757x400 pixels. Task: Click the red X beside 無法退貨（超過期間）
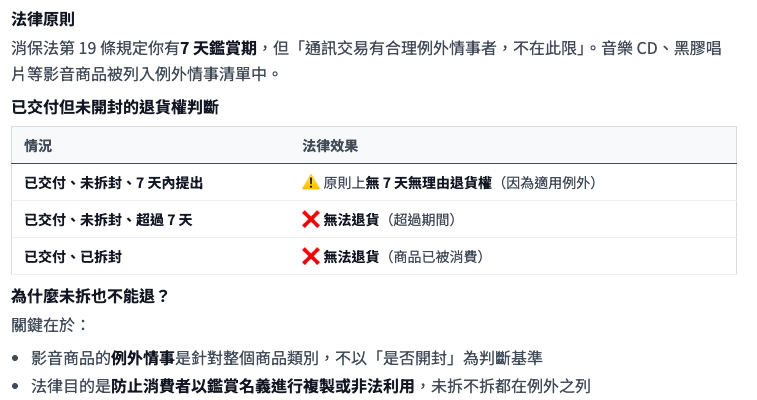pyautogui.click(x=310, y=220)
